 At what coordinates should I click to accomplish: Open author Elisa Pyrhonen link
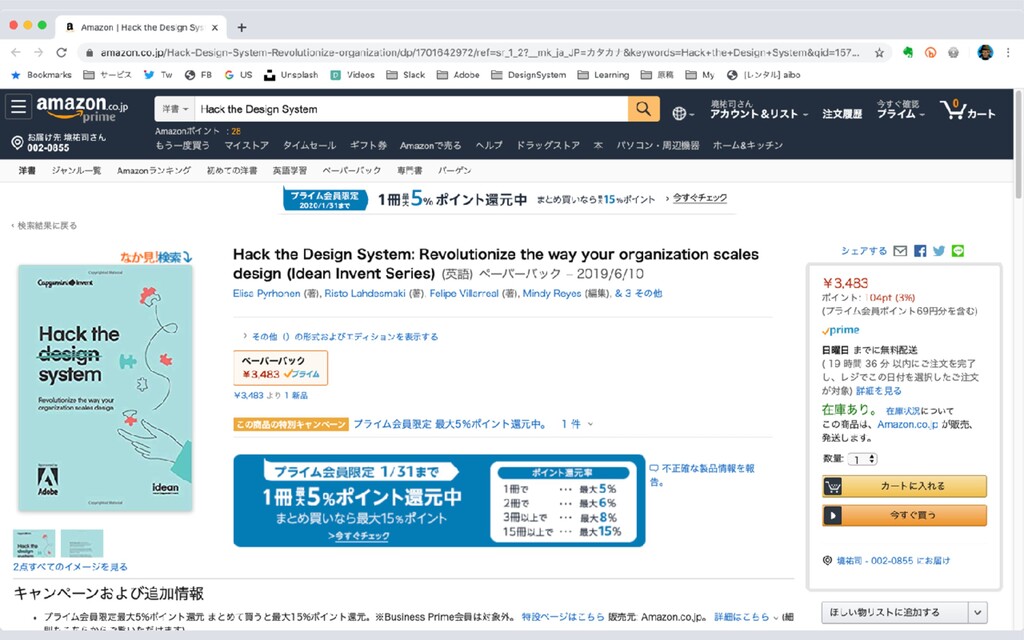[x=266, y=294]
